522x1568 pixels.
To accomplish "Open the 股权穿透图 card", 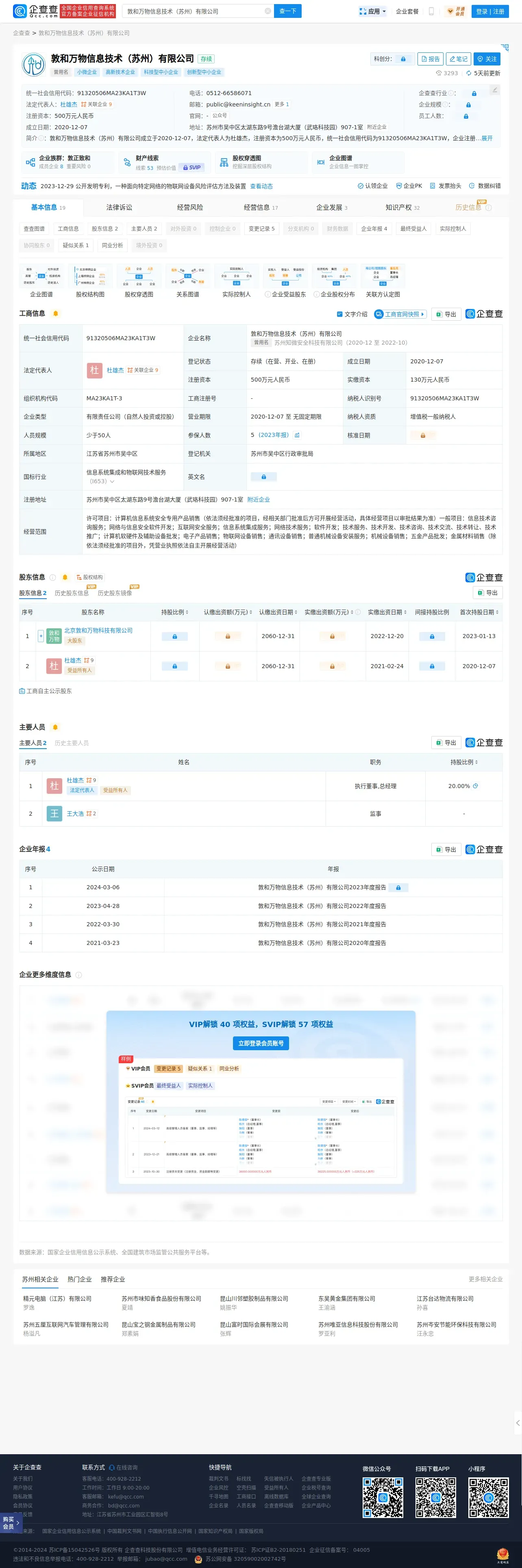I will pos(262,162).
